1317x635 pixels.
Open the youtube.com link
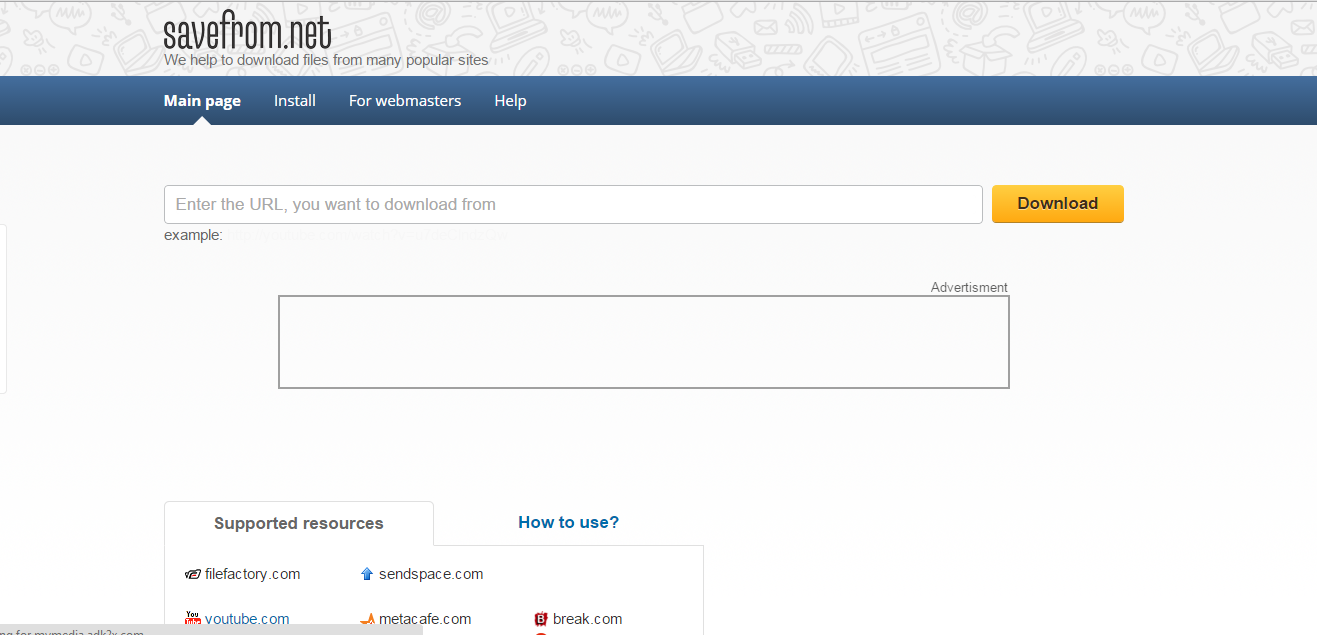(247, 619)
